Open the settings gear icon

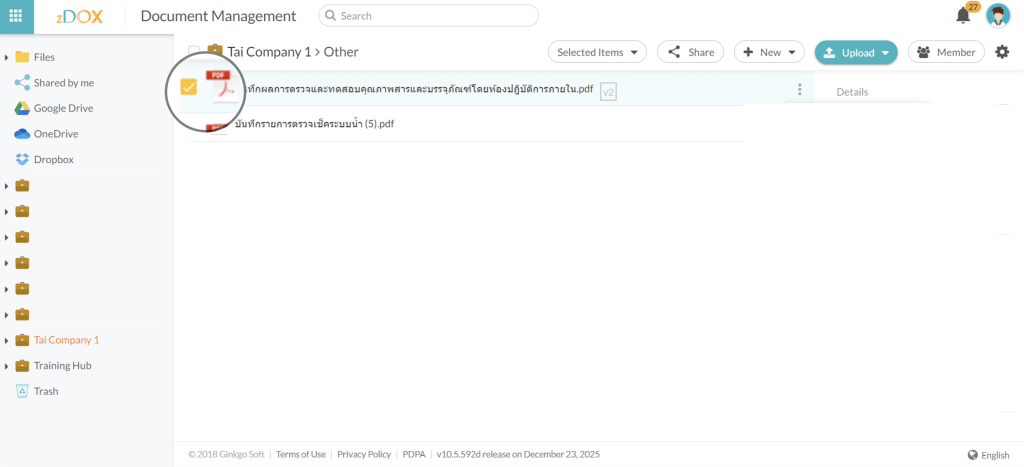coord(1002,52)
